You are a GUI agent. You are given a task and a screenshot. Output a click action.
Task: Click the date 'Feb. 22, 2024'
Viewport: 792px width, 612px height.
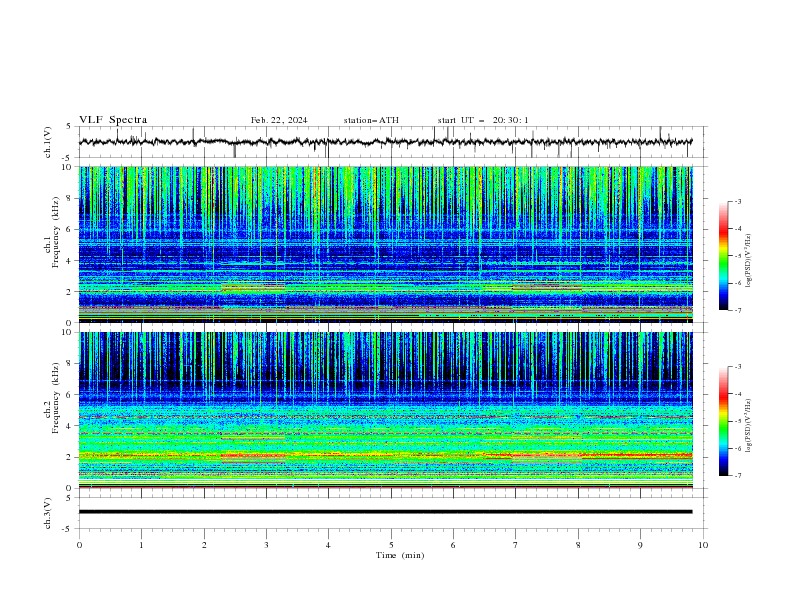pyautogui.click(x=279, y=120)
